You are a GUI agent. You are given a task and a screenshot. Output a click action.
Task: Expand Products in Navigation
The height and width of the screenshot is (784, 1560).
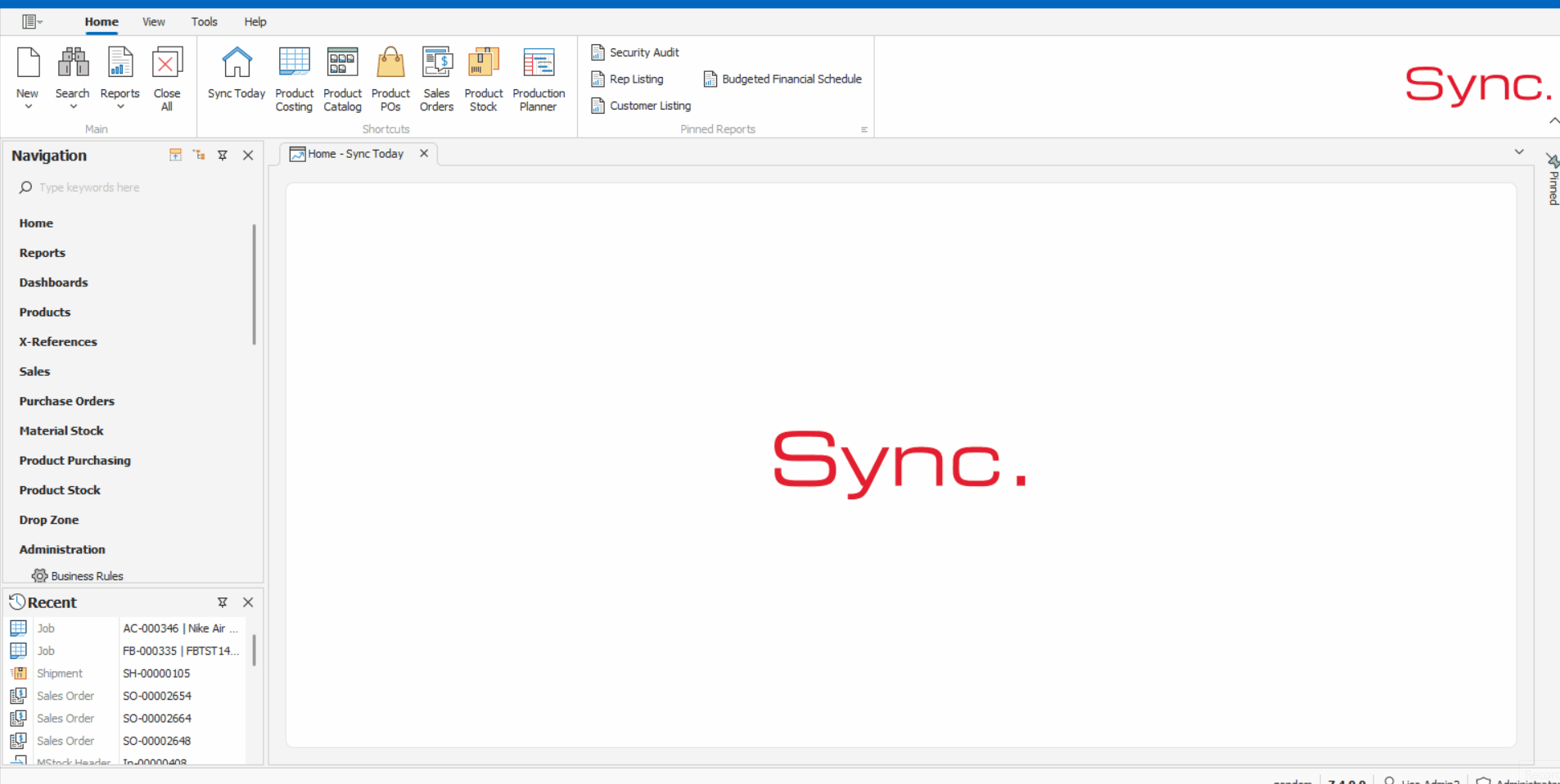tap(45, 312)
